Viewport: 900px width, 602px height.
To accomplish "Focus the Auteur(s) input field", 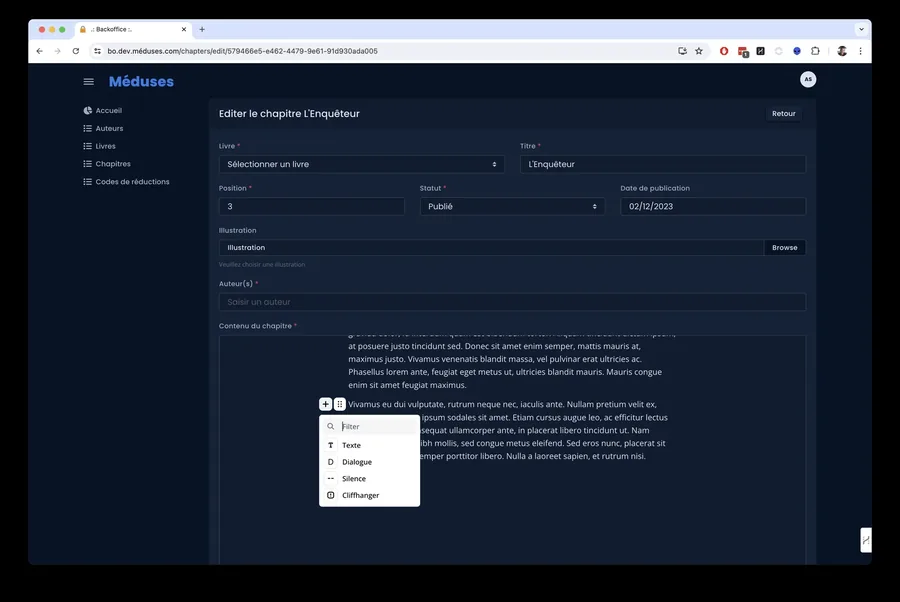I will 512,302.
